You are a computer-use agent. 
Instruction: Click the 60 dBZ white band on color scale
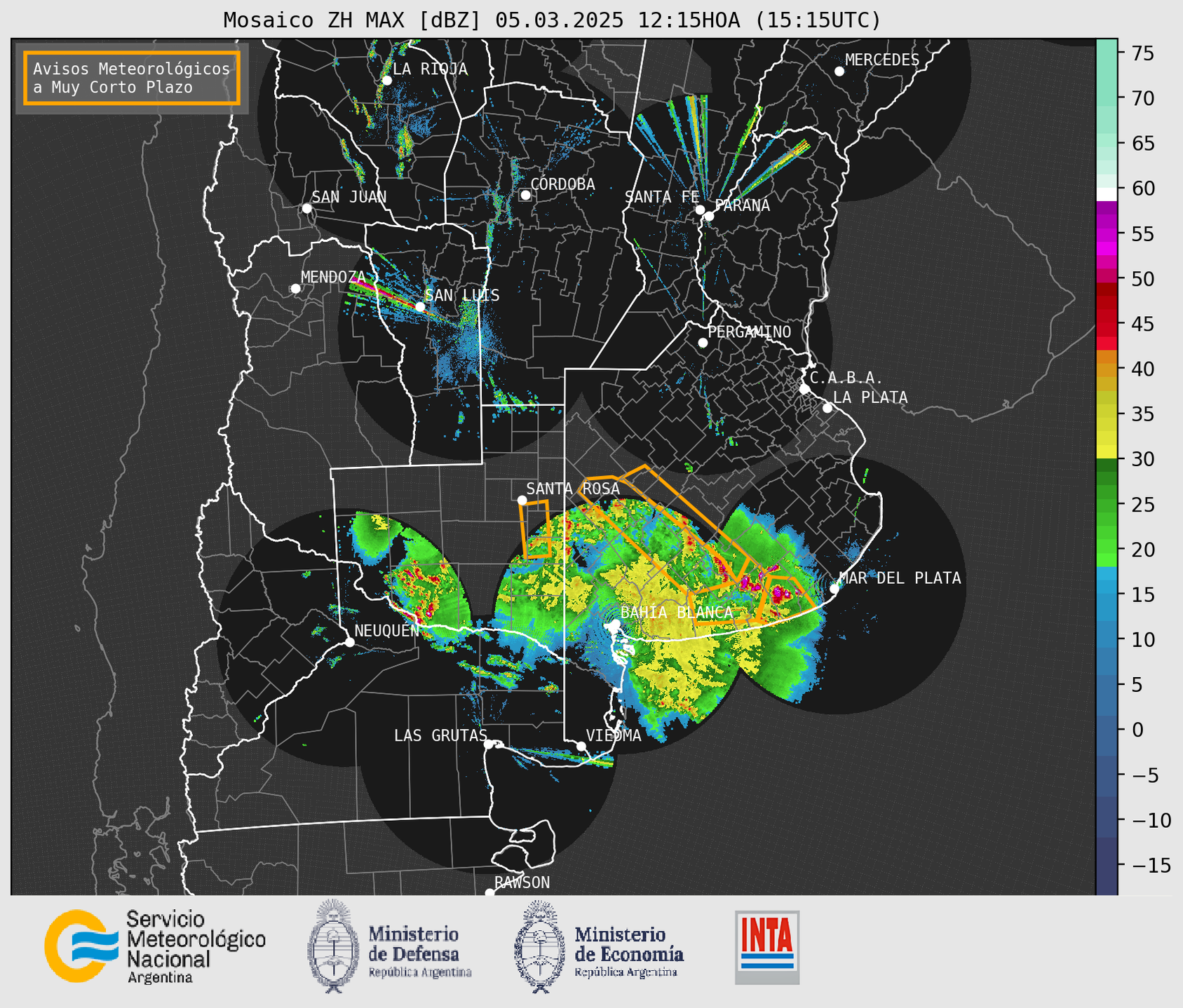pyautogui.click(x=1107, y=194)
